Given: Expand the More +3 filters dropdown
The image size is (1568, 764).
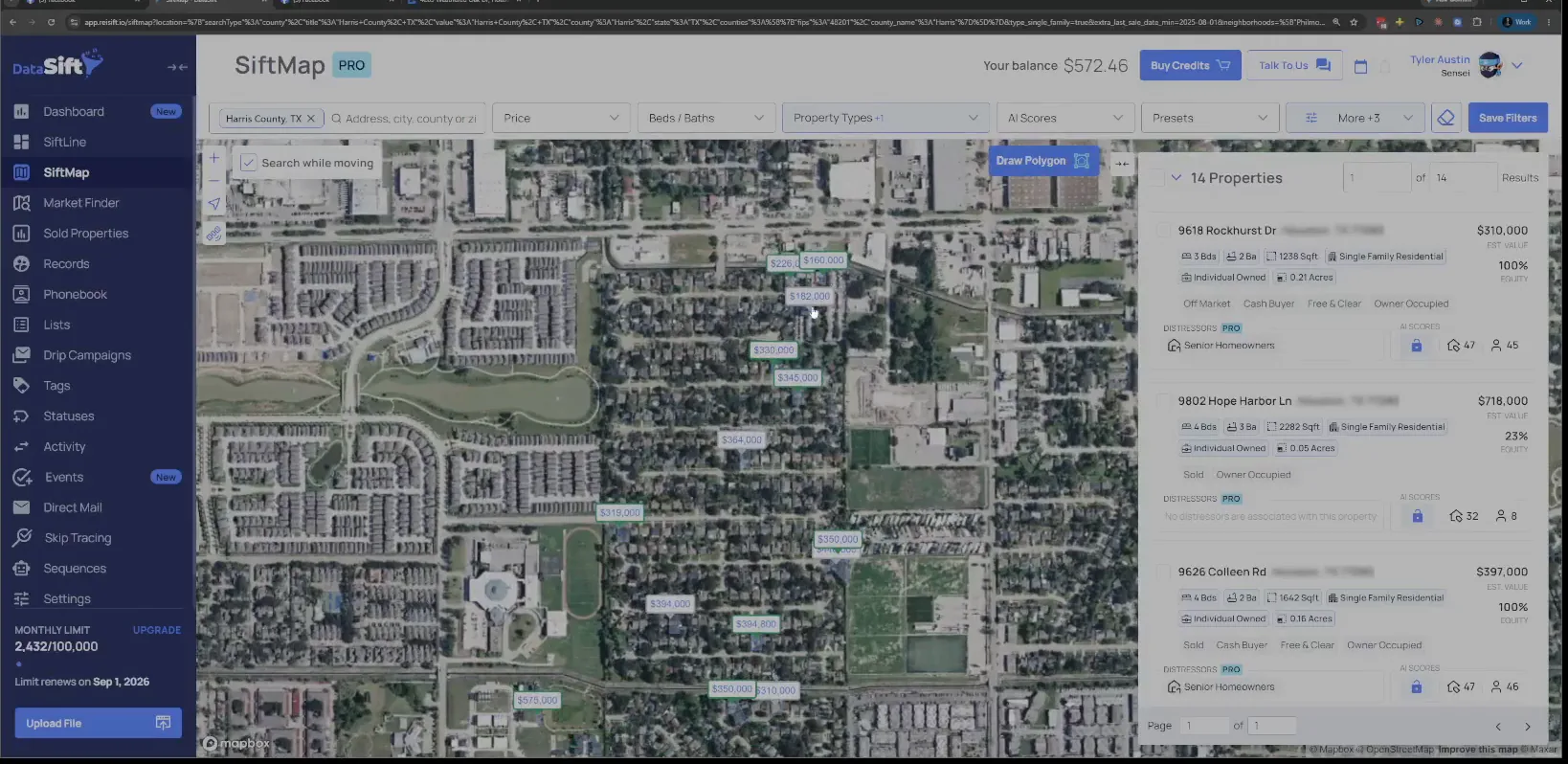Looking at the screenshot, I should coord(1355,118).
